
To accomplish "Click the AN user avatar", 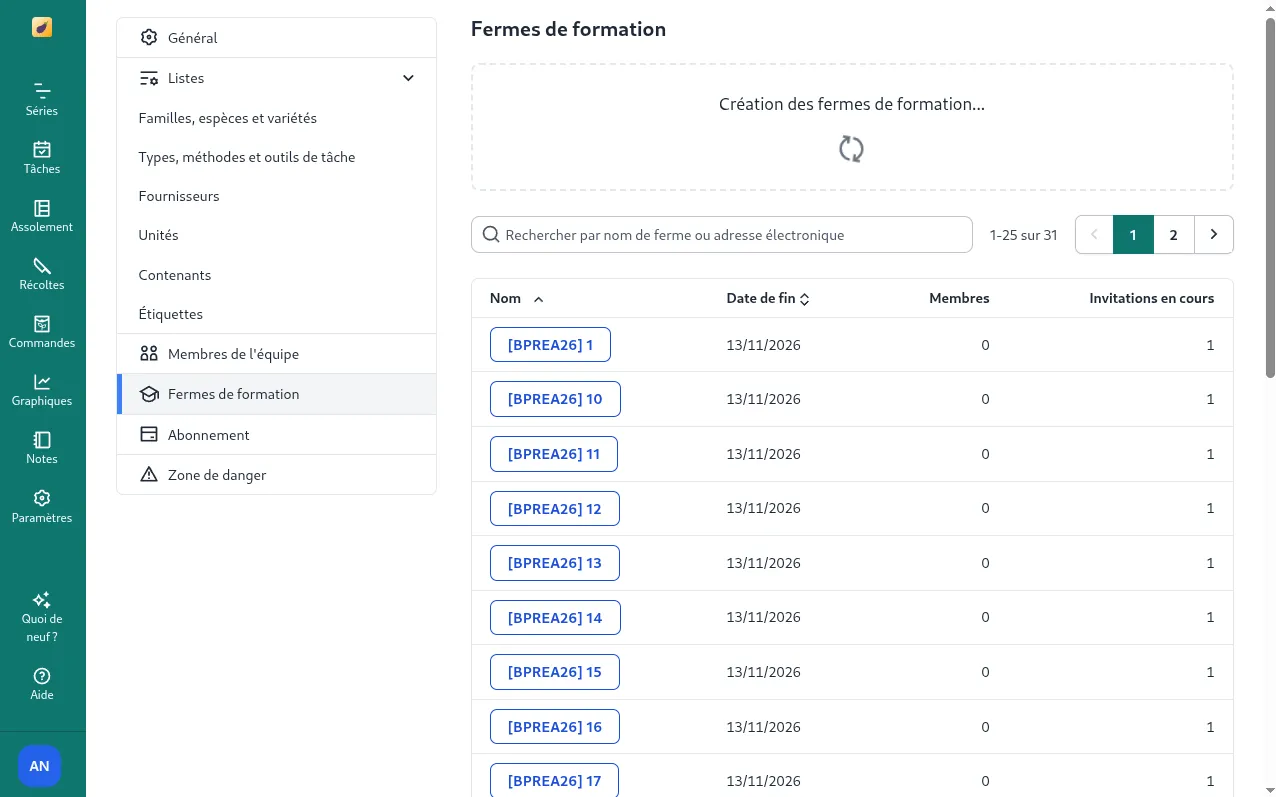I will point(39,766).
